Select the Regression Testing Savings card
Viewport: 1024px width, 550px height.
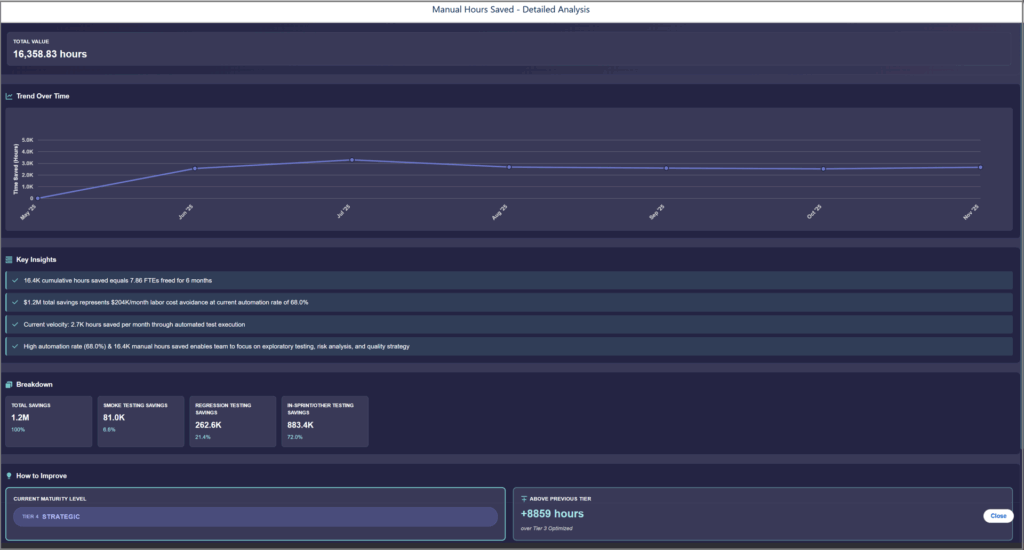tap(232, 421)
